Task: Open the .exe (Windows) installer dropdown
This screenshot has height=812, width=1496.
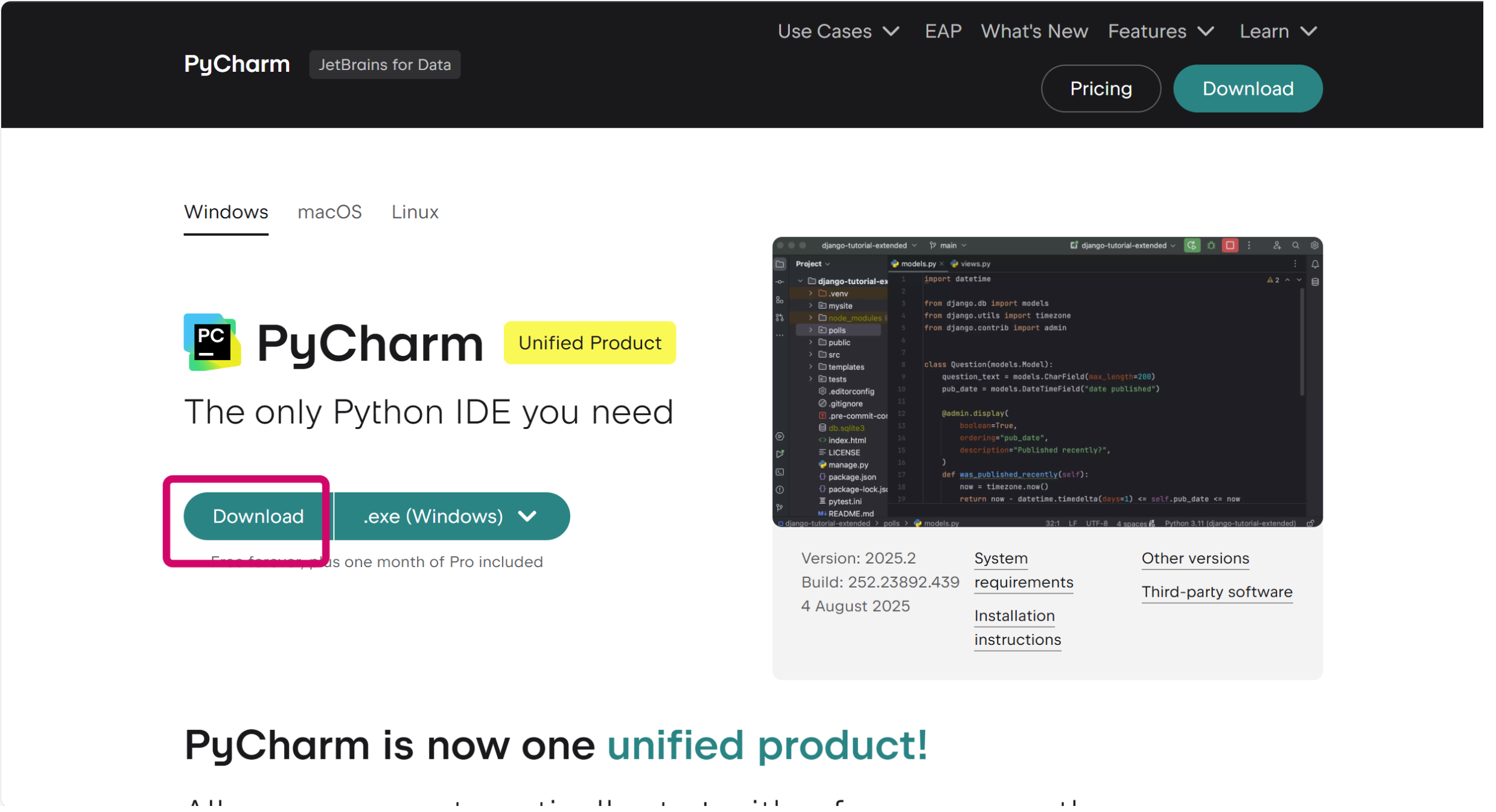Action: (450, 516)
